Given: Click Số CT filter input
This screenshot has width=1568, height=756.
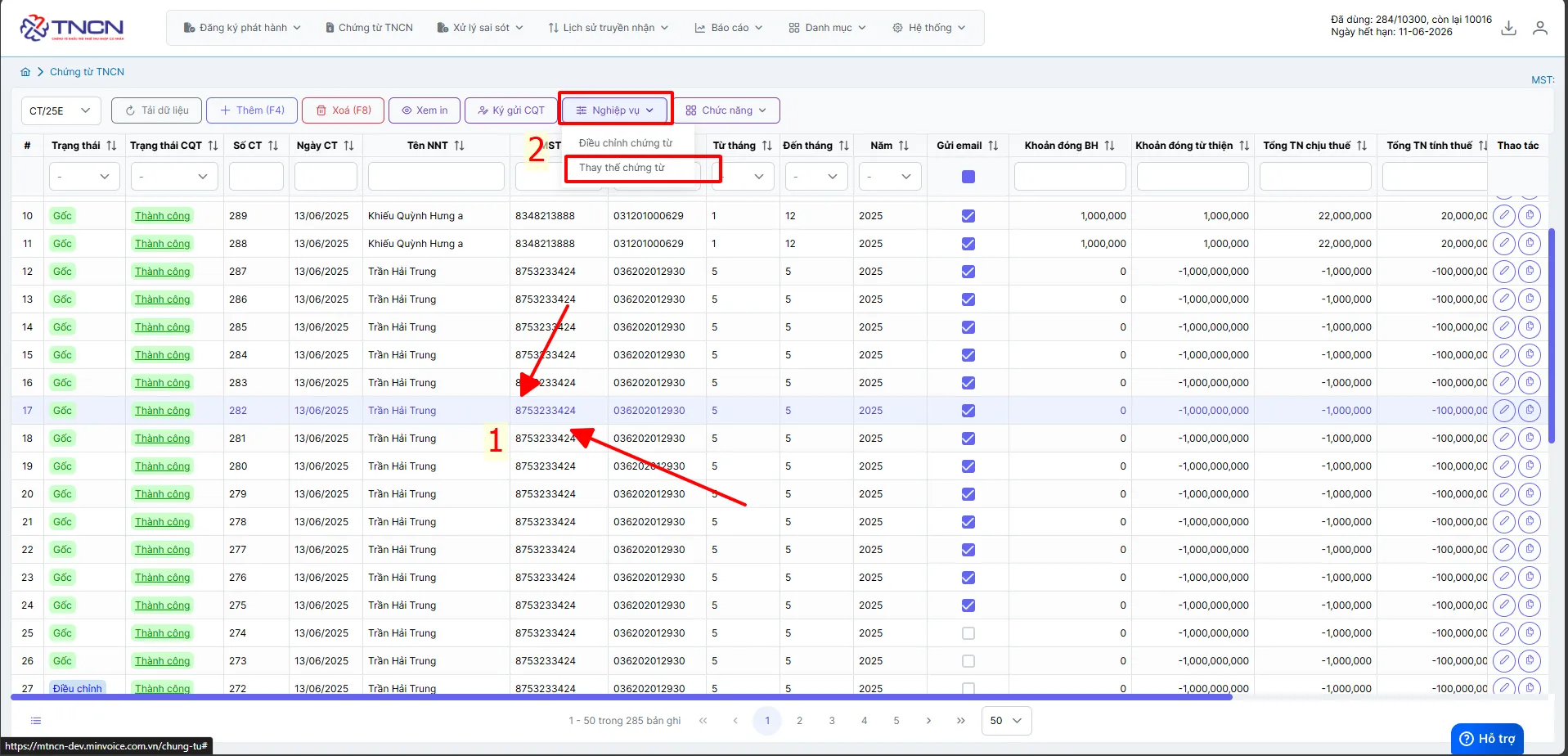Looking at the screenshot, I should pos(256,177).
